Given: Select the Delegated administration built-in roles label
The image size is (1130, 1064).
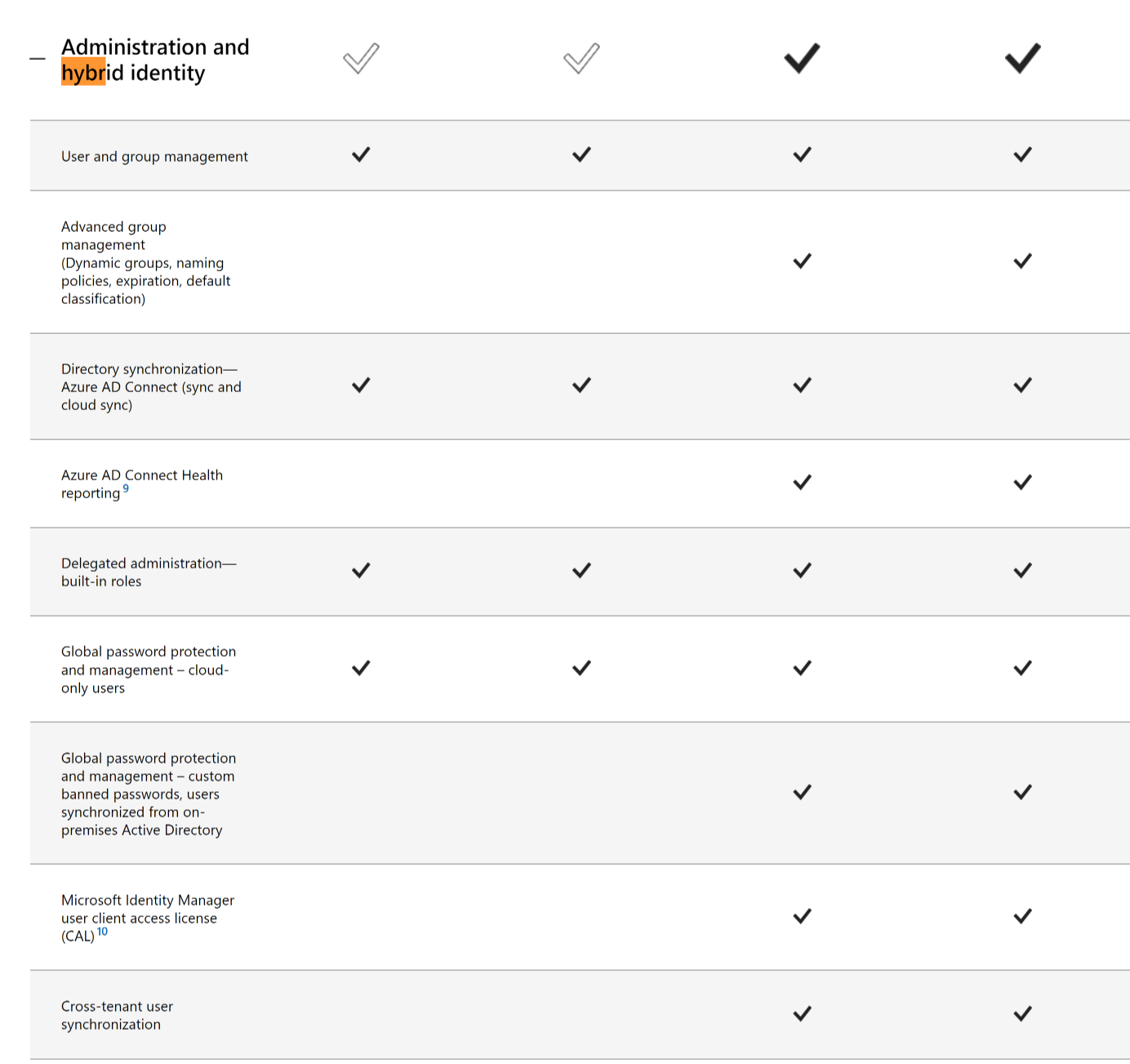Looking at the screenshot, I should [149, 572].
